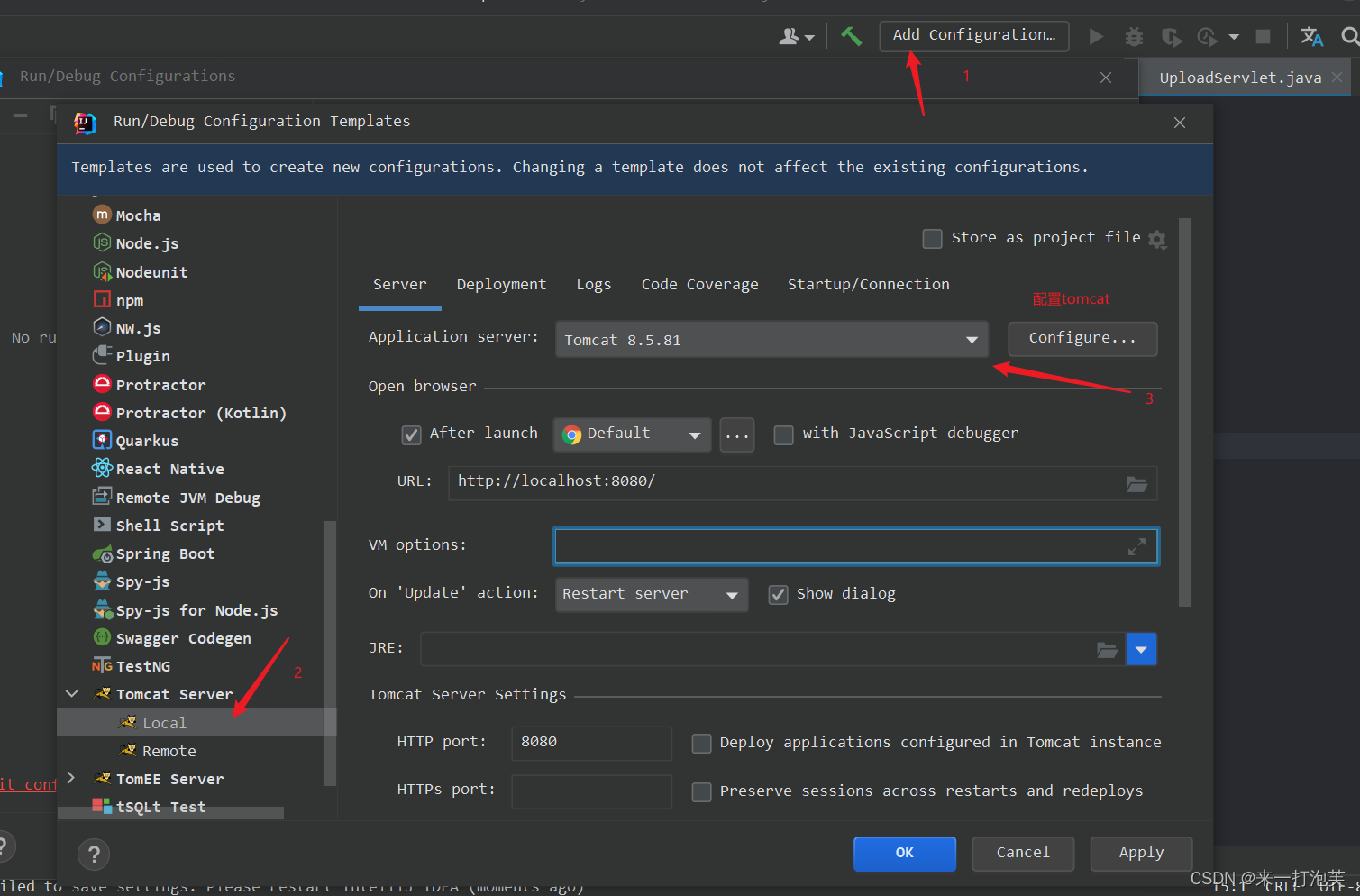Collapse the Tomcat Server tree node

pyautogui.click(x=72, y=694)
